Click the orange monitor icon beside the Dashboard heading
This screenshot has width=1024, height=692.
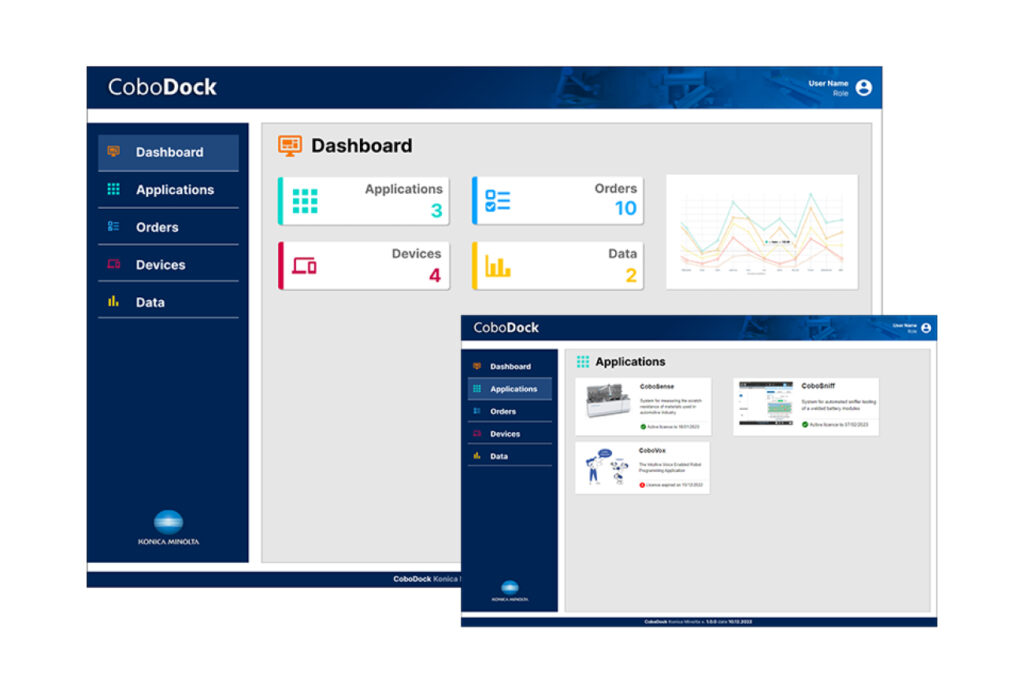coord(290,146)
